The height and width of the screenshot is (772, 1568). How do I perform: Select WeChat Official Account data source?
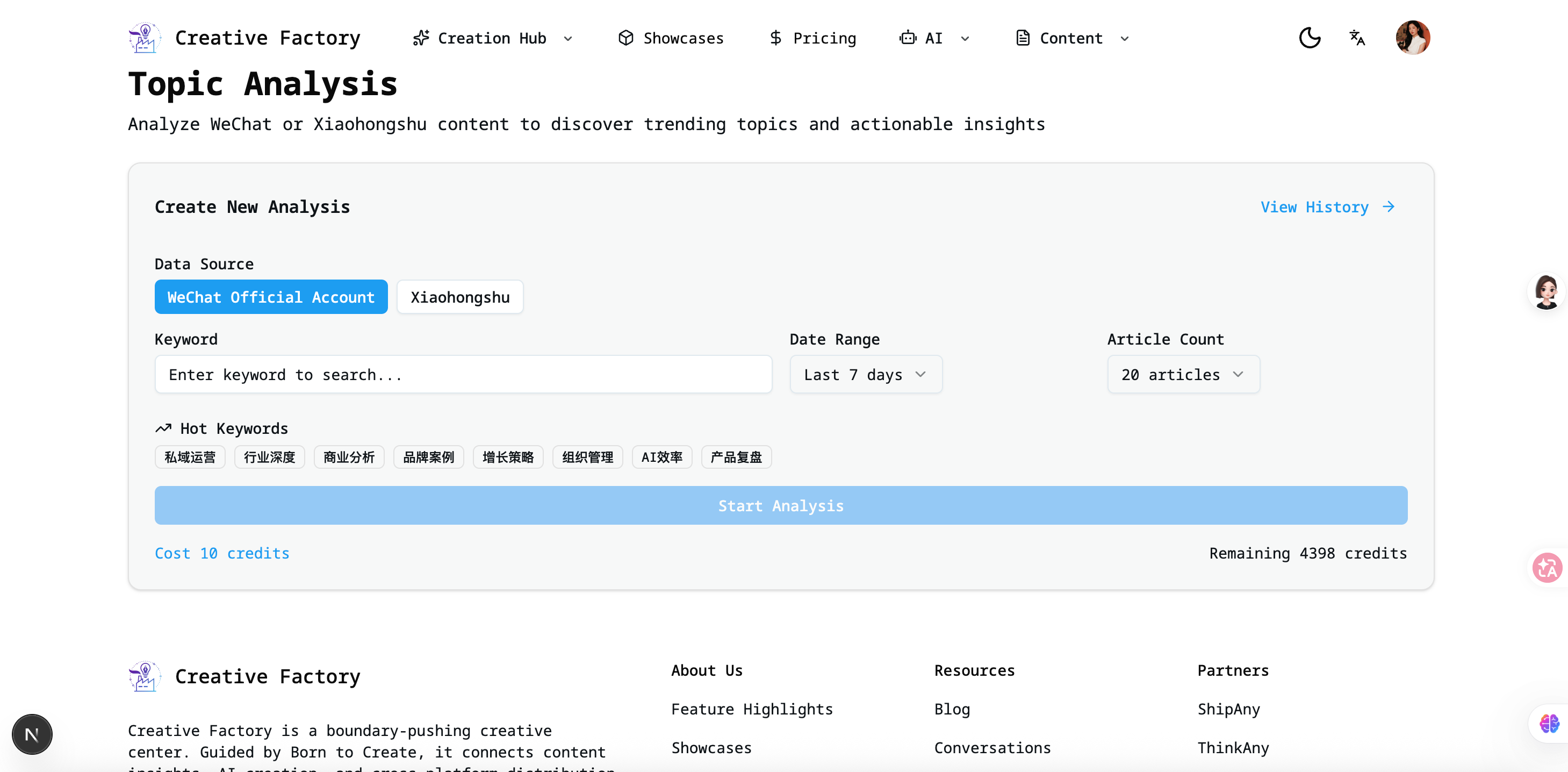(x=271, y=297)
